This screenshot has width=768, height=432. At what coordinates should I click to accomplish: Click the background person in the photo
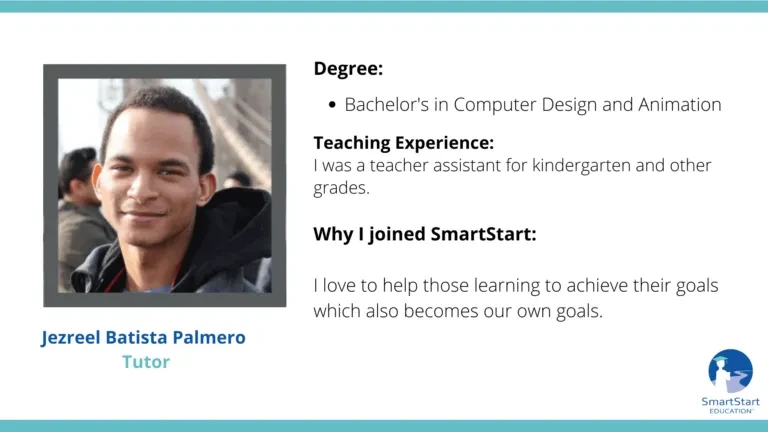(81, 216)
